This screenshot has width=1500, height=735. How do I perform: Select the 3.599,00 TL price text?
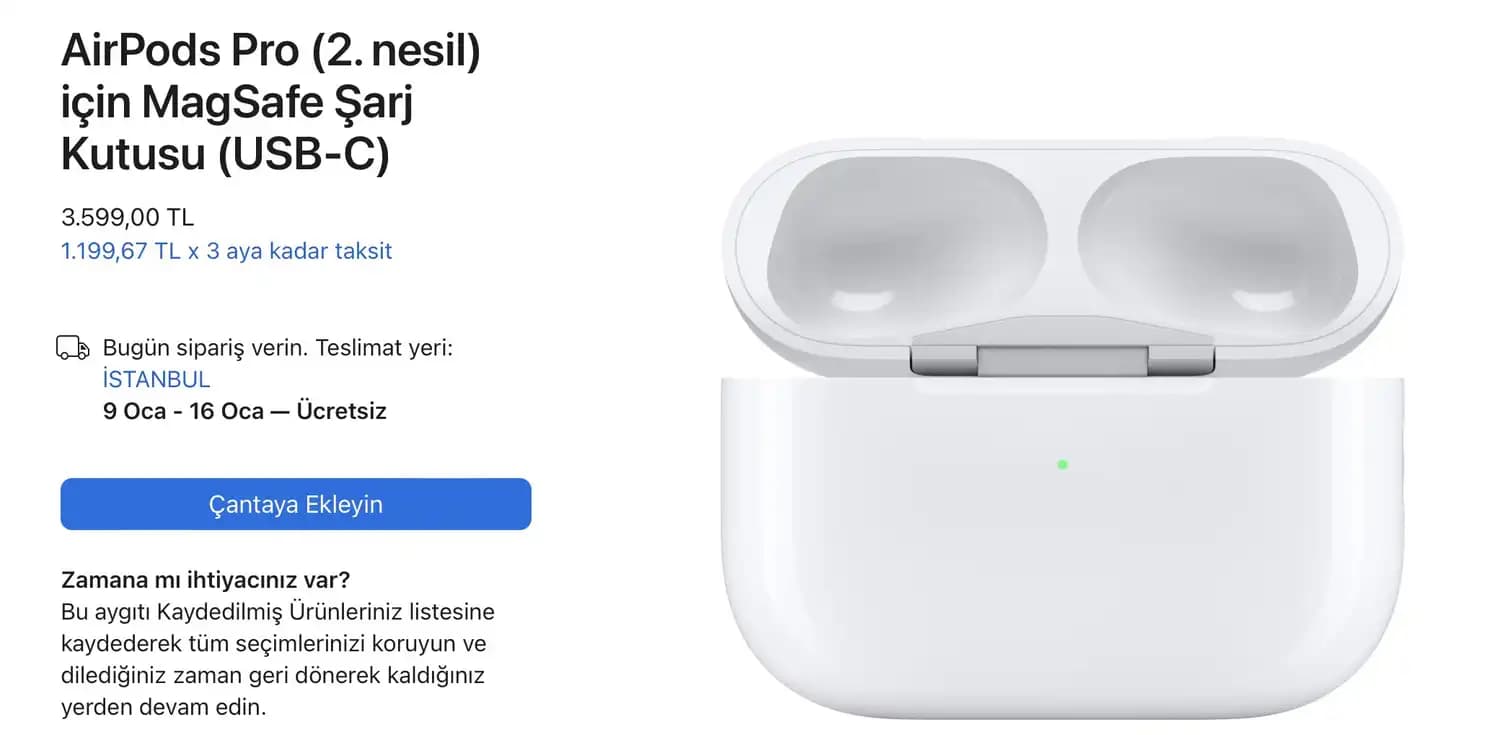point(127,217)
